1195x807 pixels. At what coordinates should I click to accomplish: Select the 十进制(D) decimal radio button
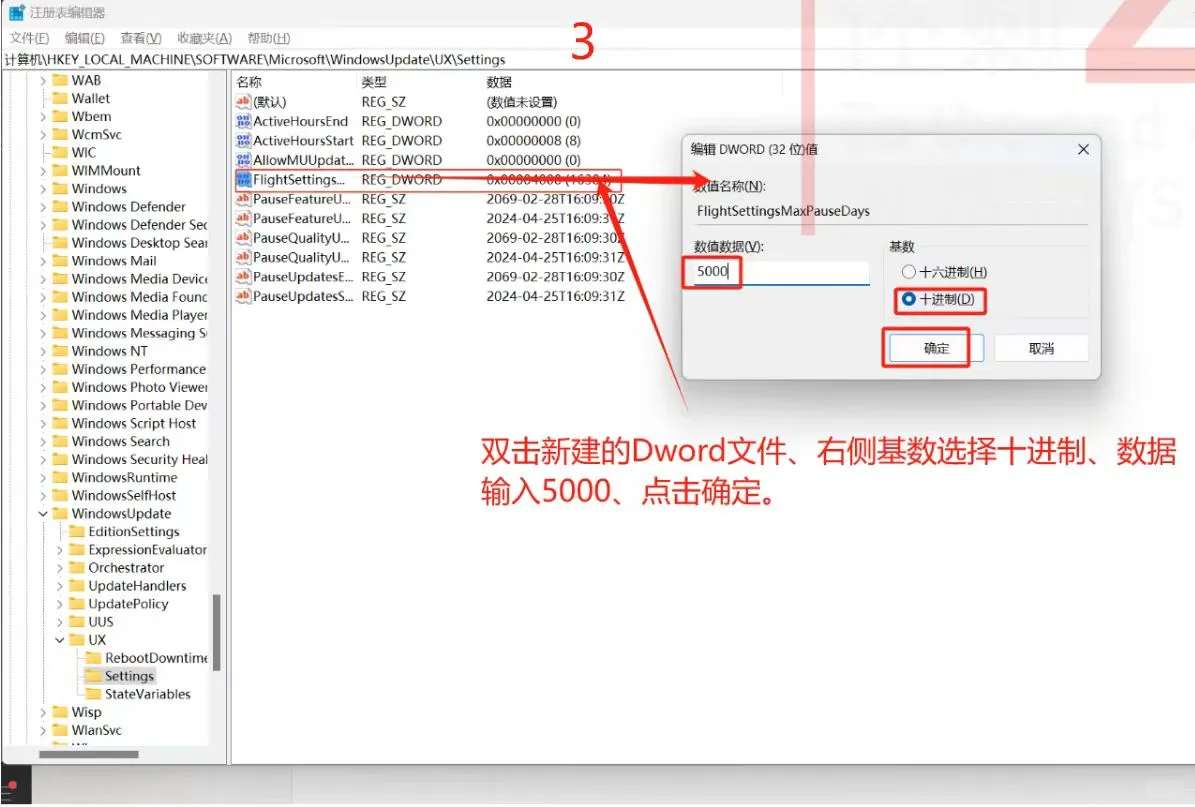tap(908, 299)
